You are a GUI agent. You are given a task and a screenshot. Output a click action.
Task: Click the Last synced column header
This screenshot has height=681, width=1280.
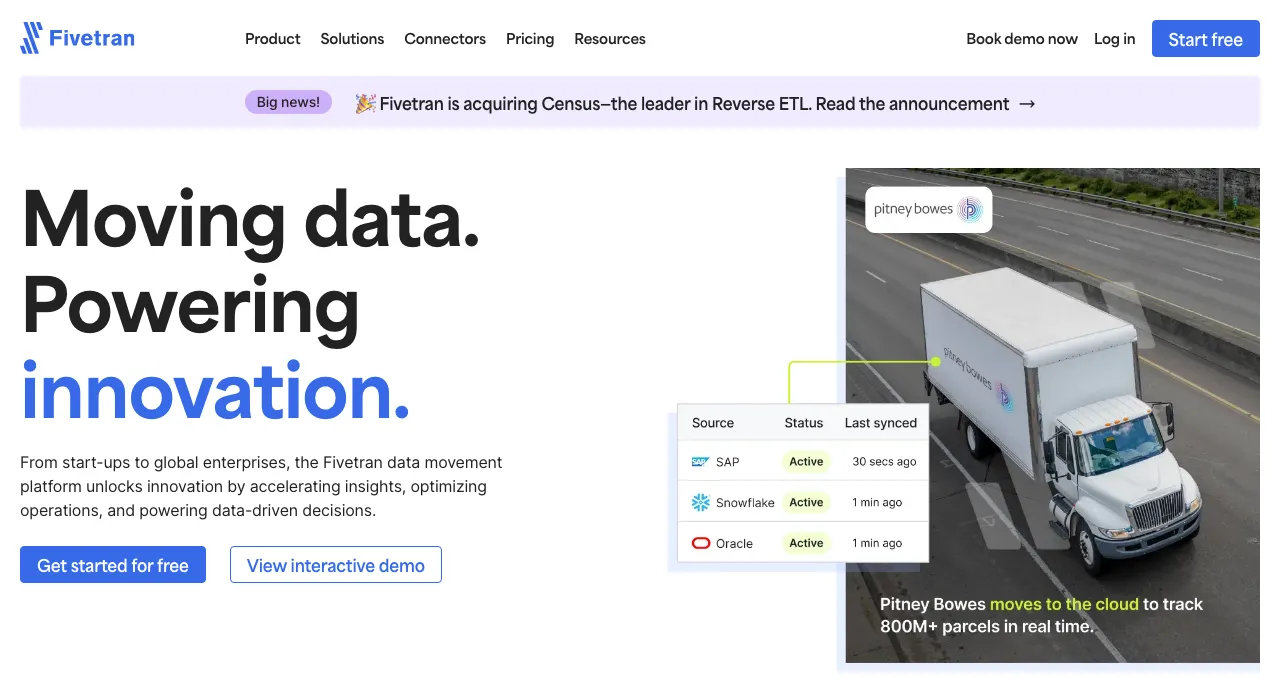pyautogui.click(x=881, y=423)
